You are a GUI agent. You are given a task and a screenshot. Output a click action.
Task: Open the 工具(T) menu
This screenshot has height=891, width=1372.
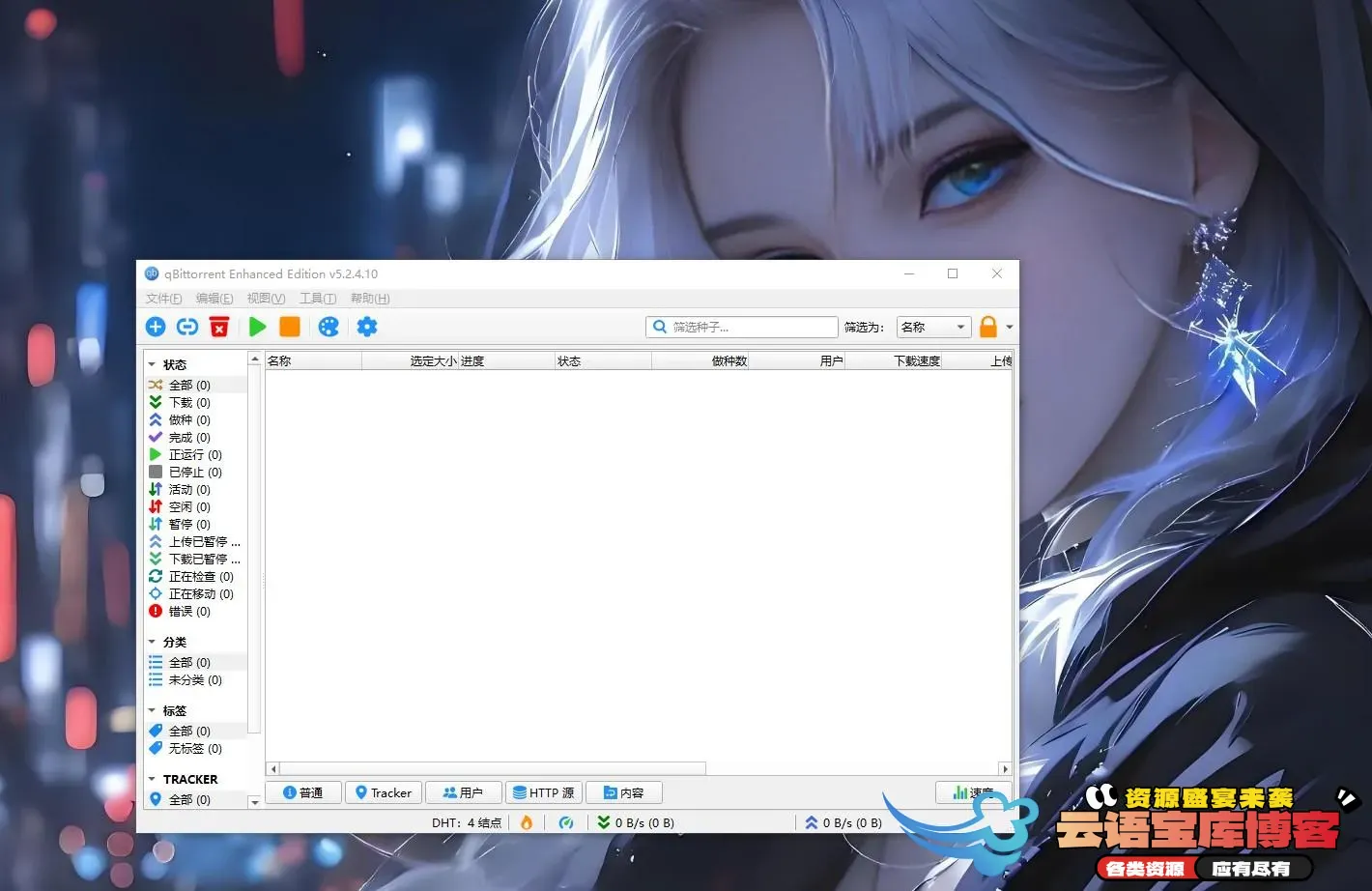click(318, 299)
